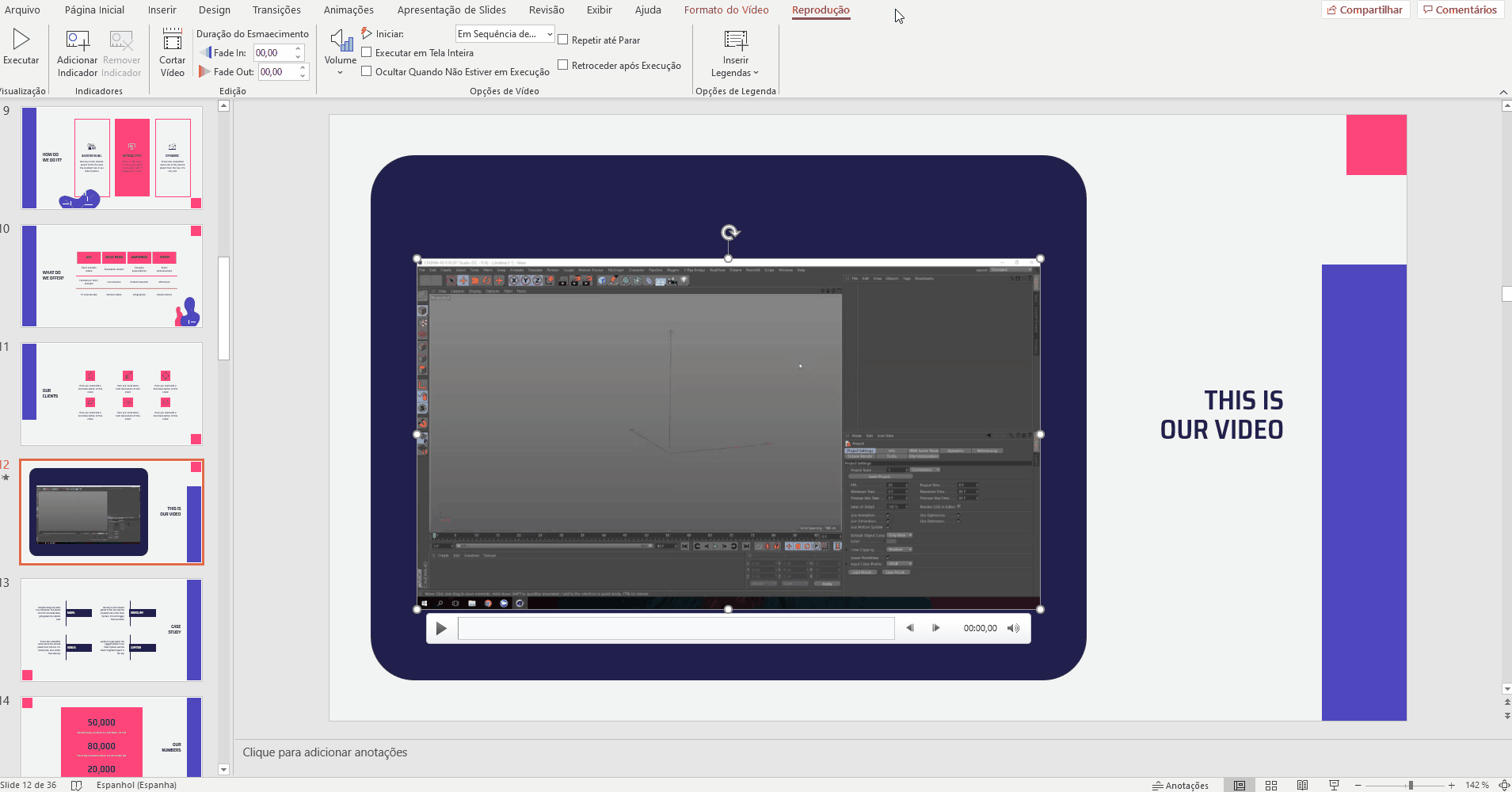Click the Executar play icon in ribbon

coord(21,39)
